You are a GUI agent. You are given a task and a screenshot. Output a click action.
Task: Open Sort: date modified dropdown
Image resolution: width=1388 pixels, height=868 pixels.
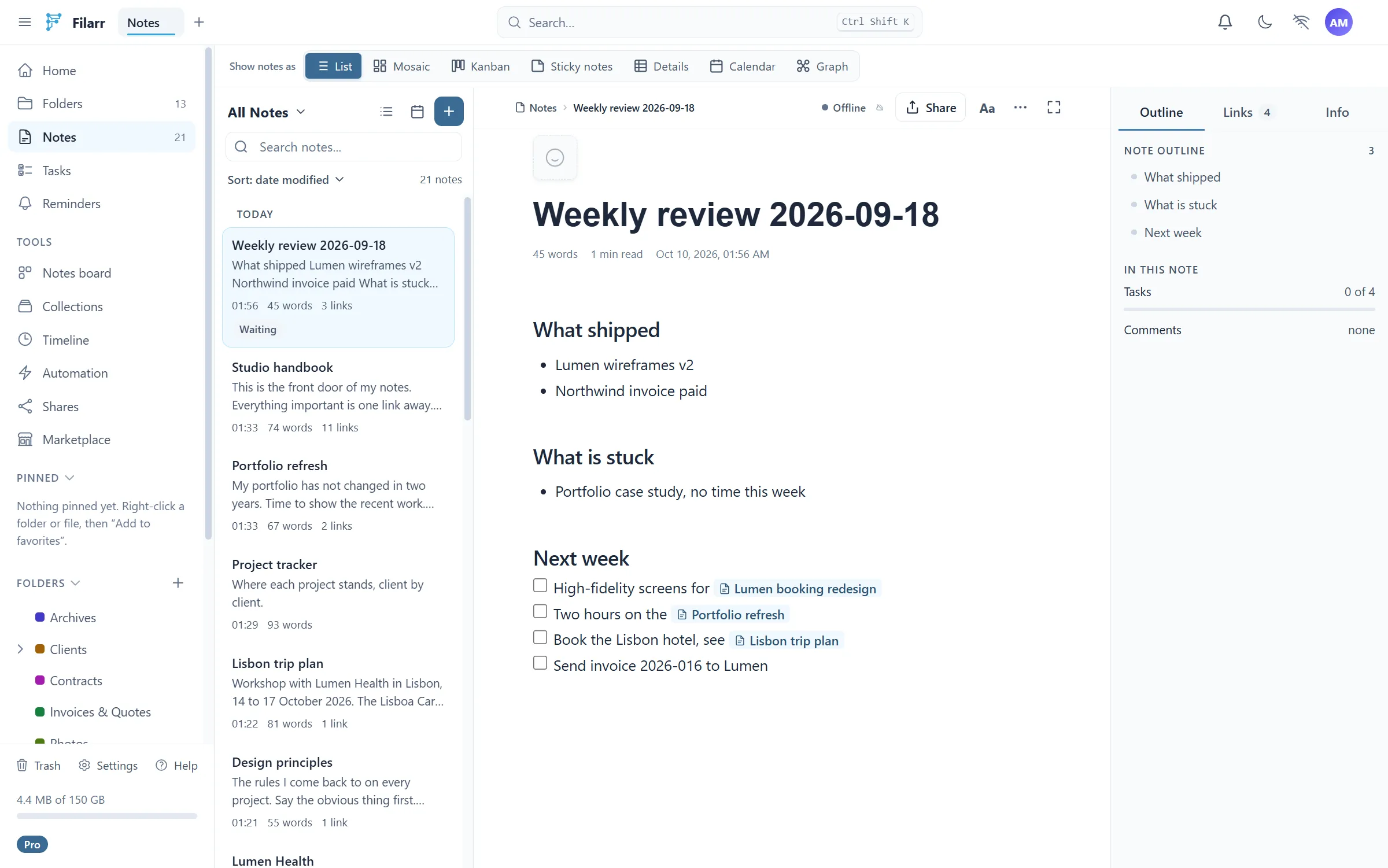[286, 180]
